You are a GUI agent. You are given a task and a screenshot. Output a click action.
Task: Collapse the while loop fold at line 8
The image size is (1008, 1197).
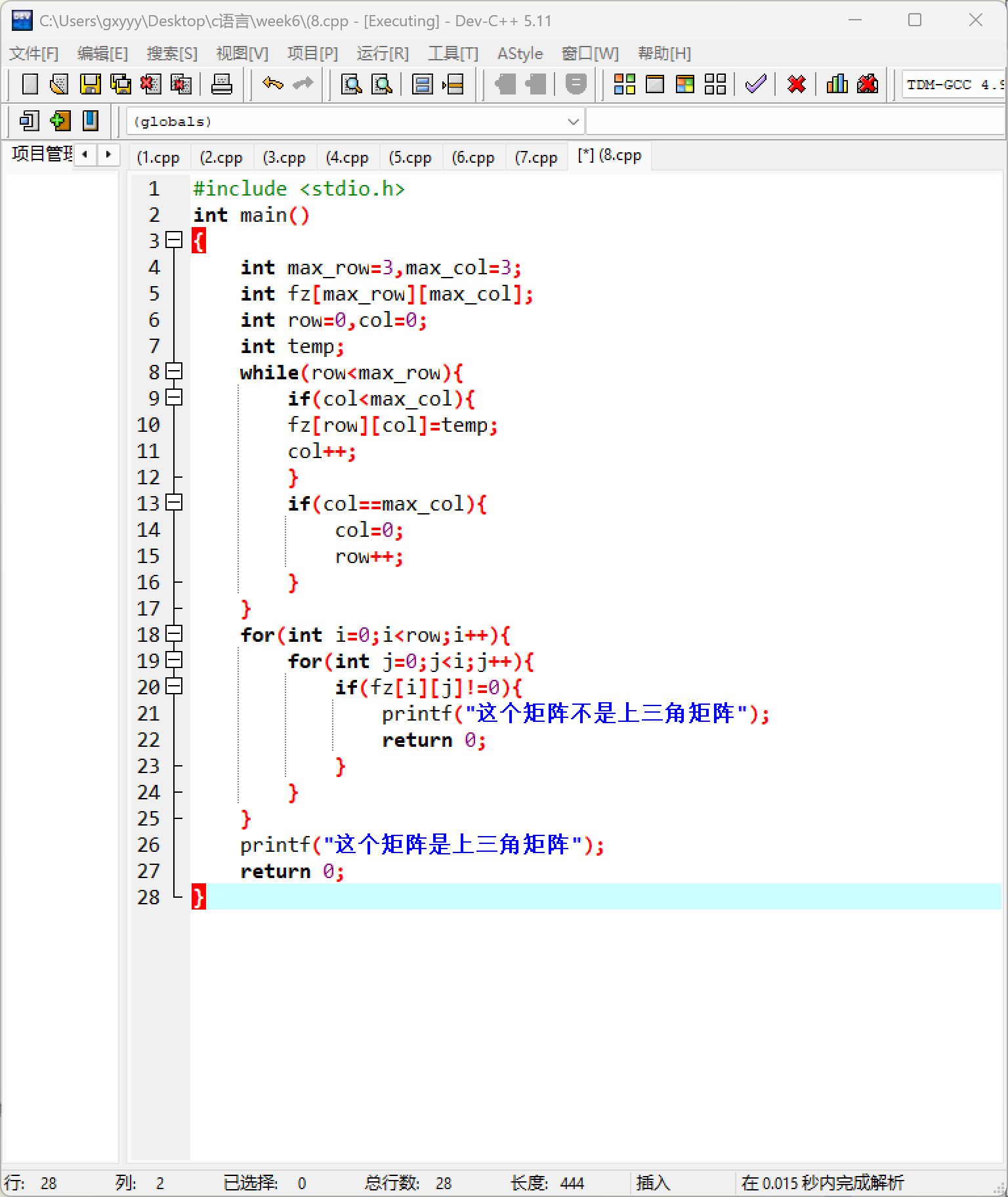[x=174, y=371]
